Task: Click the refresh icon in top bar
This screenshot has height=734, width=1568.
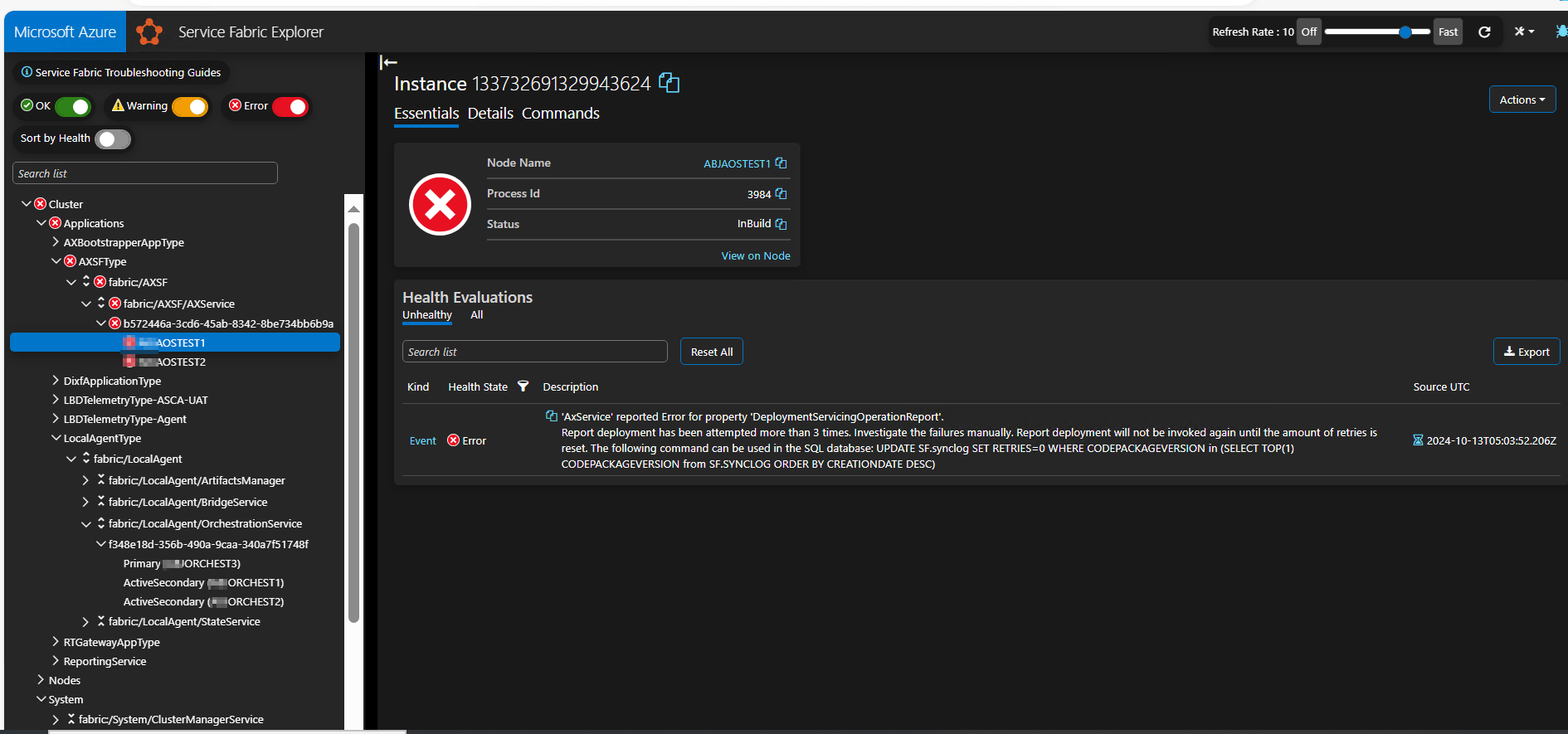Action: [1484, 32]
